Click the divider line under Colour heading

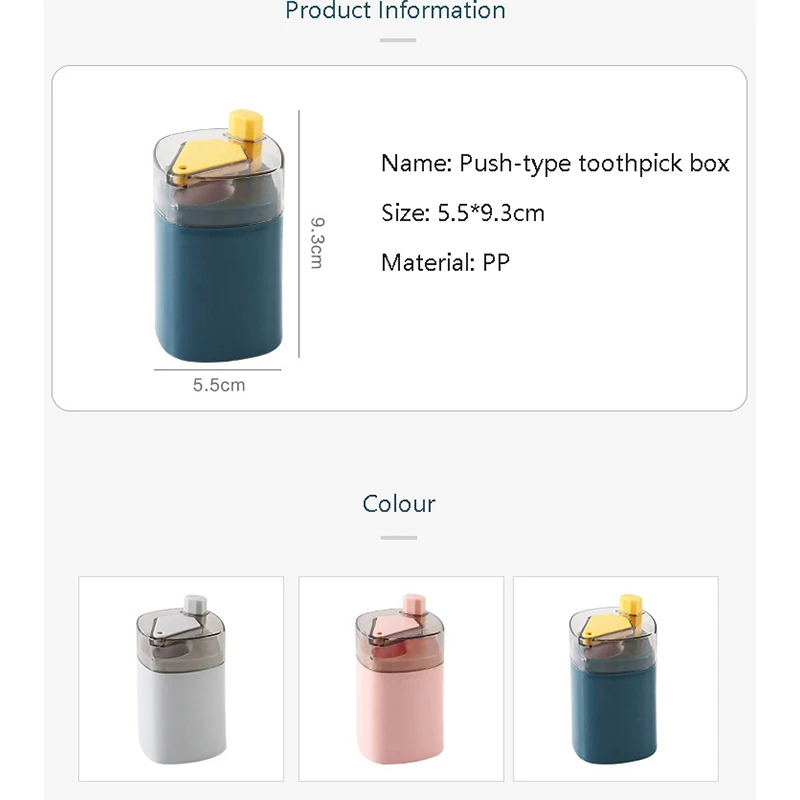[398, 538]
